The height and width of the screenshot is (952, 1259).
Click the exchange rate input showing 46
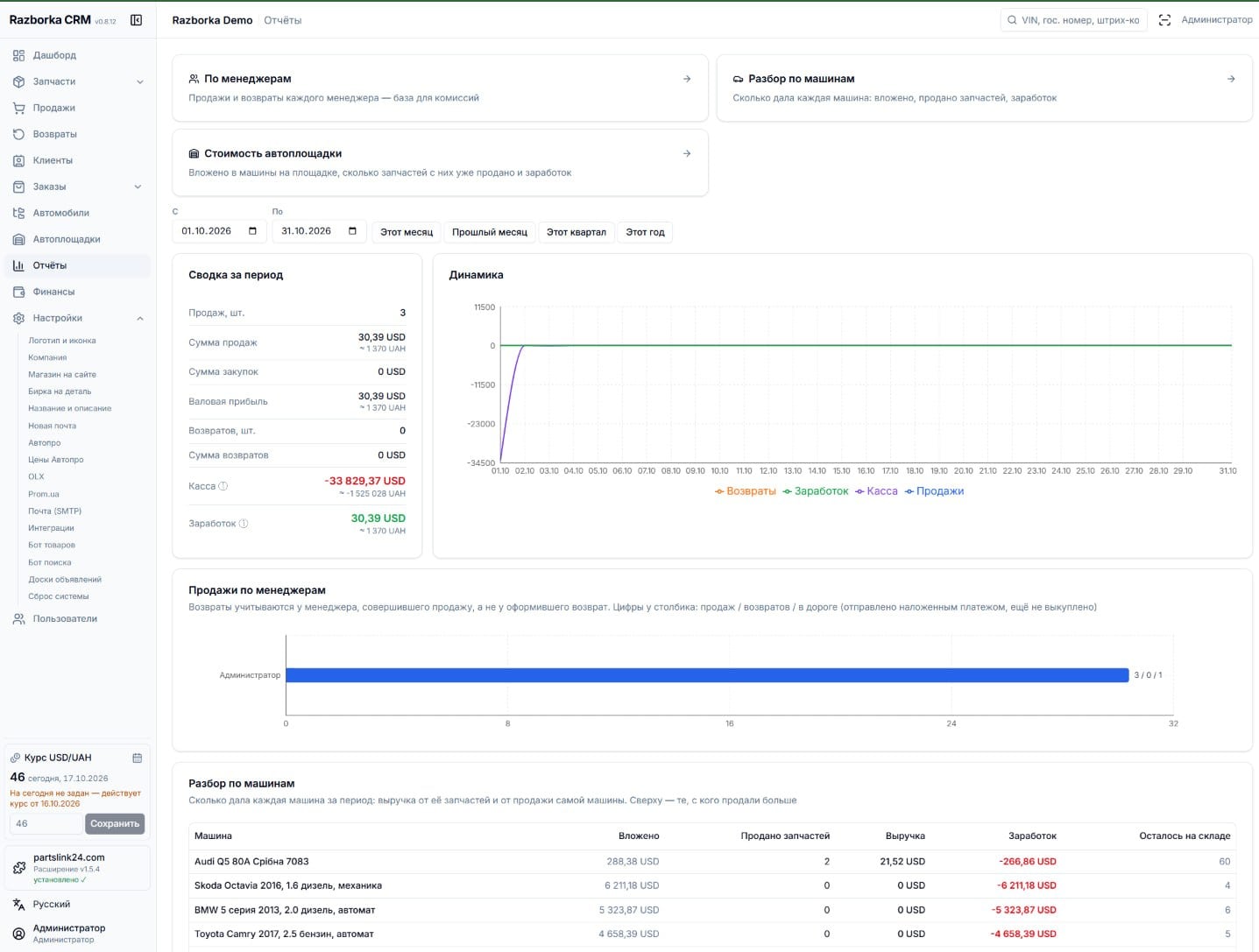[46, 824]
